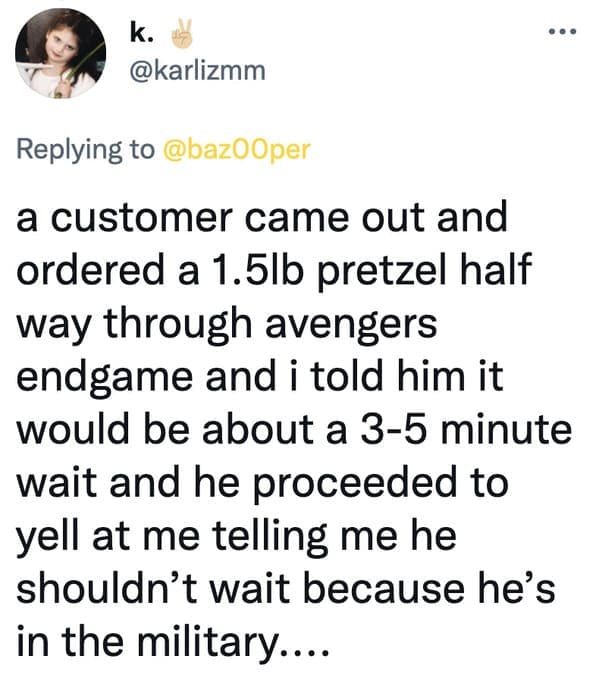Click the word "endgame" in the tweet
Image resolution: width=599 pixels, height=681 pixels.
[104, 378]
